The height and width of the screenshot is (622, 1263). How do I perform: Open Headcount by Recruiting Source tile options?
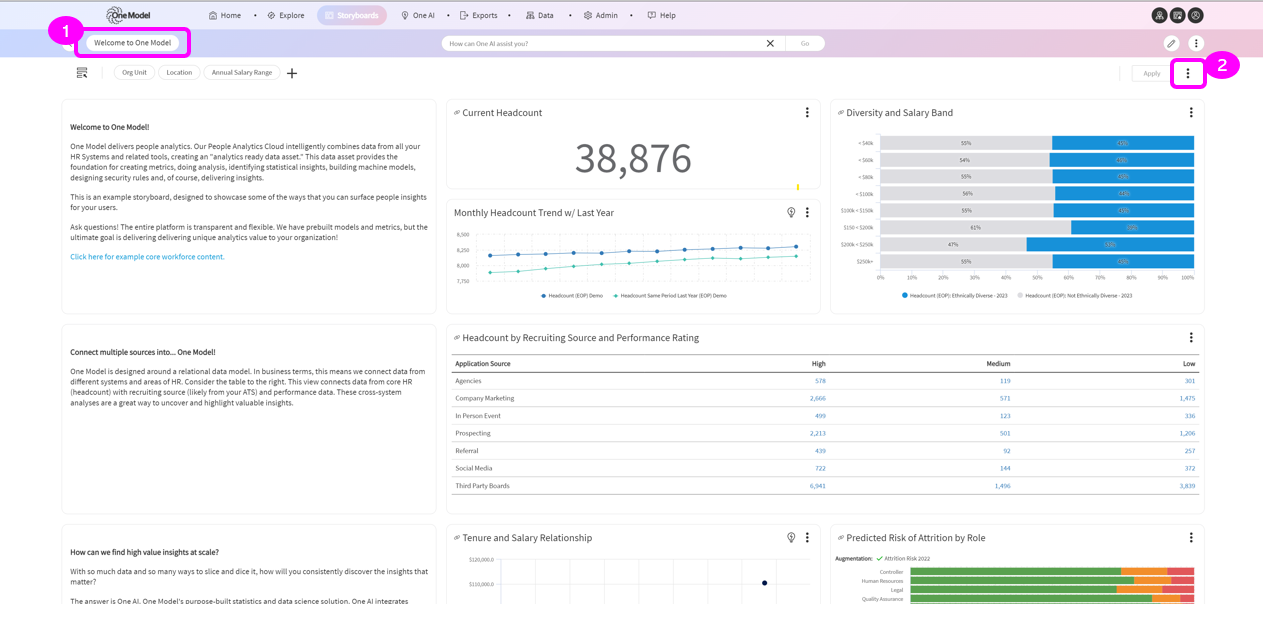coord(1191,338)
